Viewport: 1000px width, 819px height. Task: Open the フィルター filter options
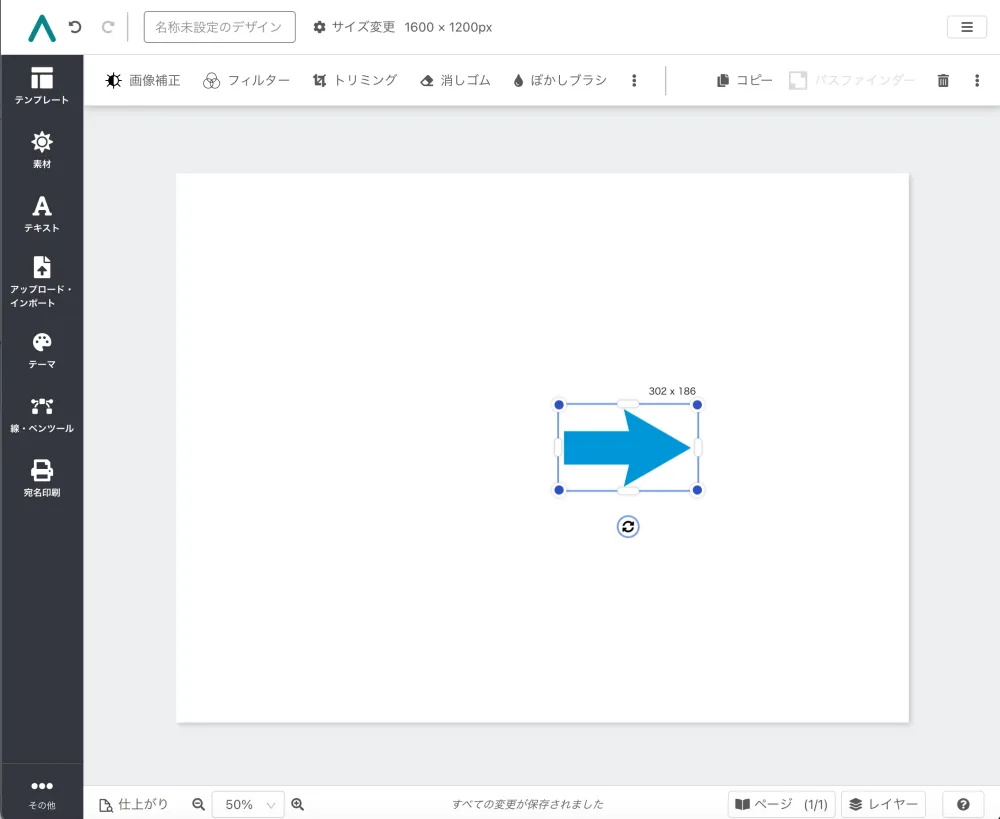[x=246, y=80]
